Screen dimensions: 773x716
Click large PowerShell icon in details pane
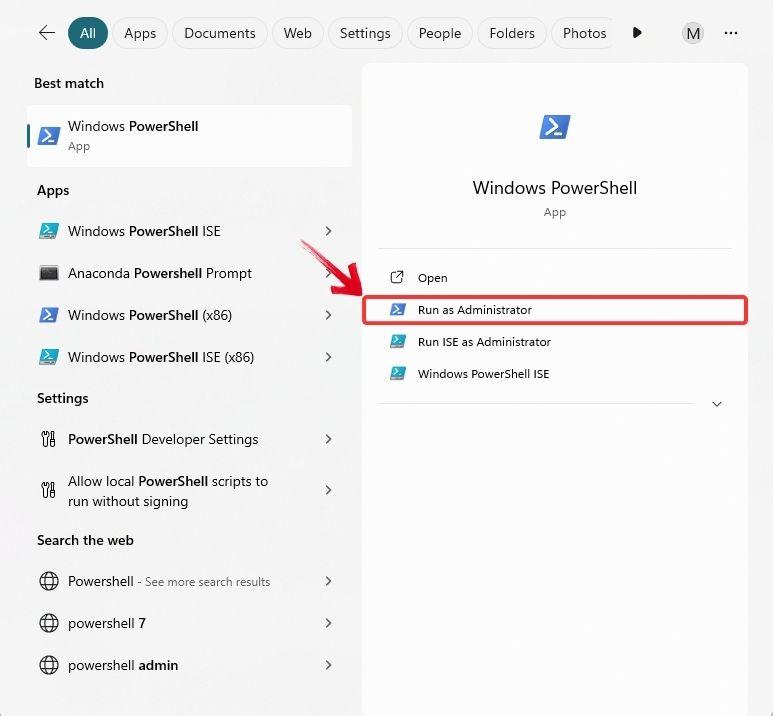(x=555, y=127)
